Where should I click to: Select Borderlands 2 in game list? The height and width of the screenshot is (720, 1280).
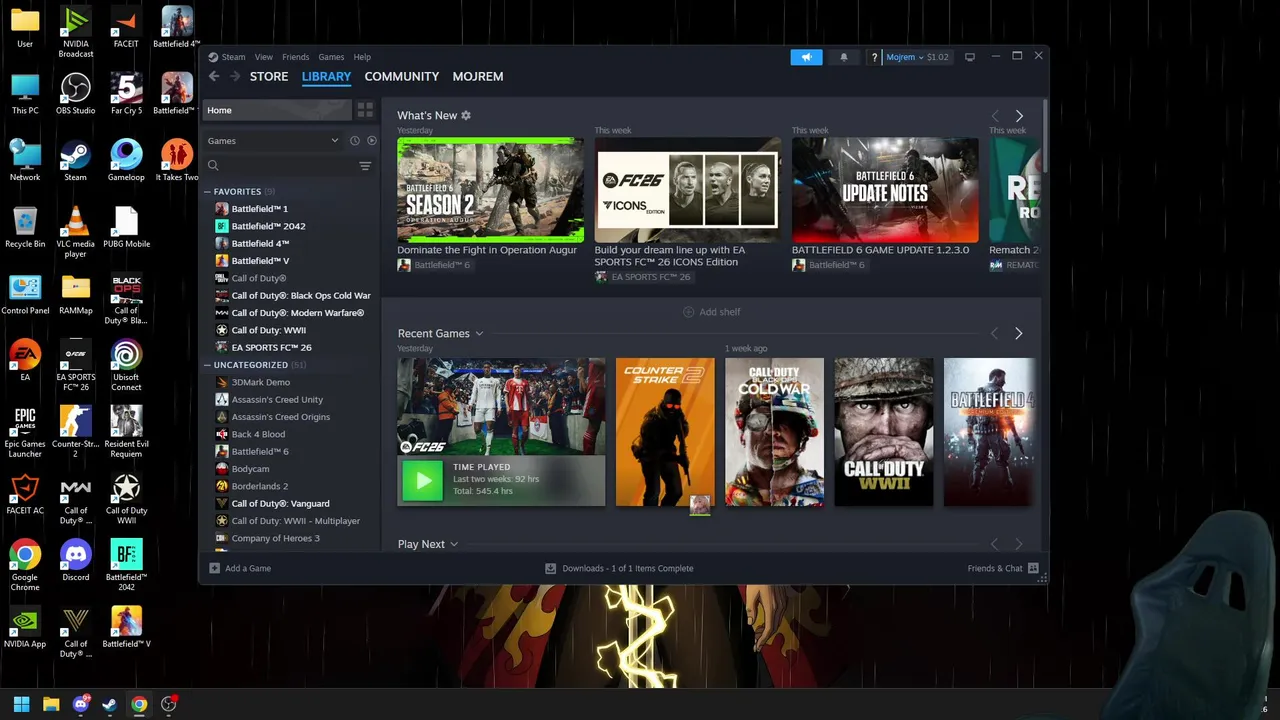tap(260, 486)
